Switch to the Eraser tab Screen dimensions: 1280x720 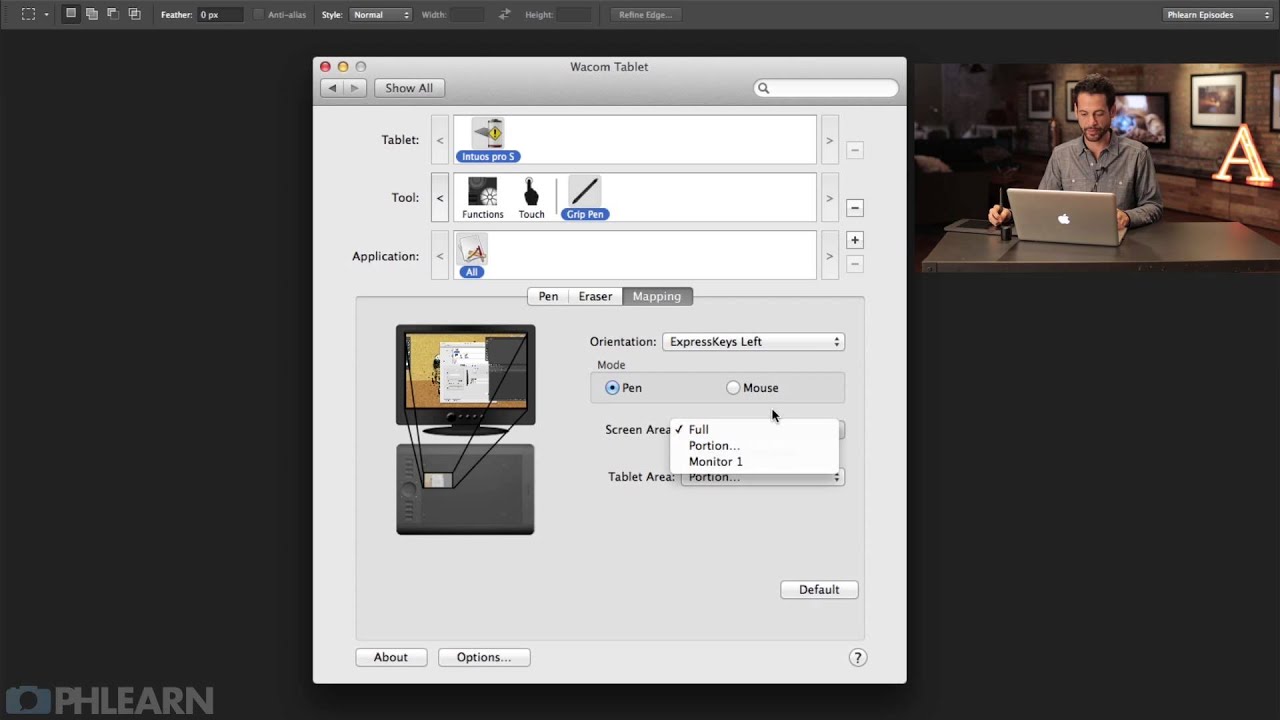[x=595, y=296]
